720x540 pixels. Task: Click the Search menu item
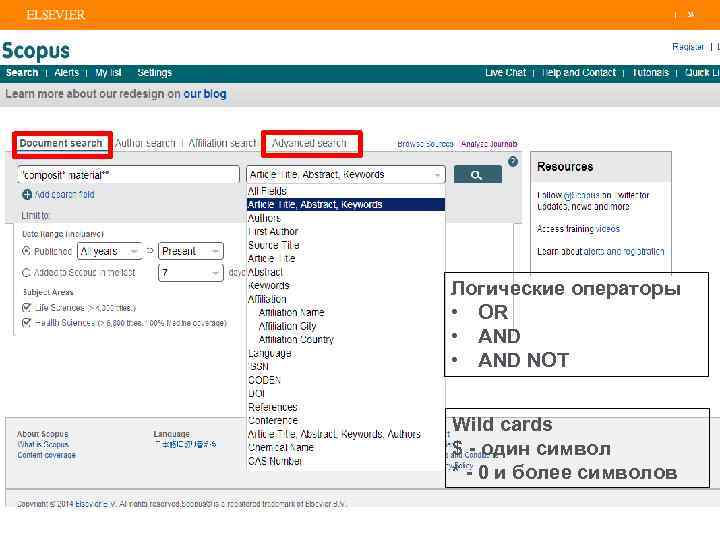tap(22, 73)
